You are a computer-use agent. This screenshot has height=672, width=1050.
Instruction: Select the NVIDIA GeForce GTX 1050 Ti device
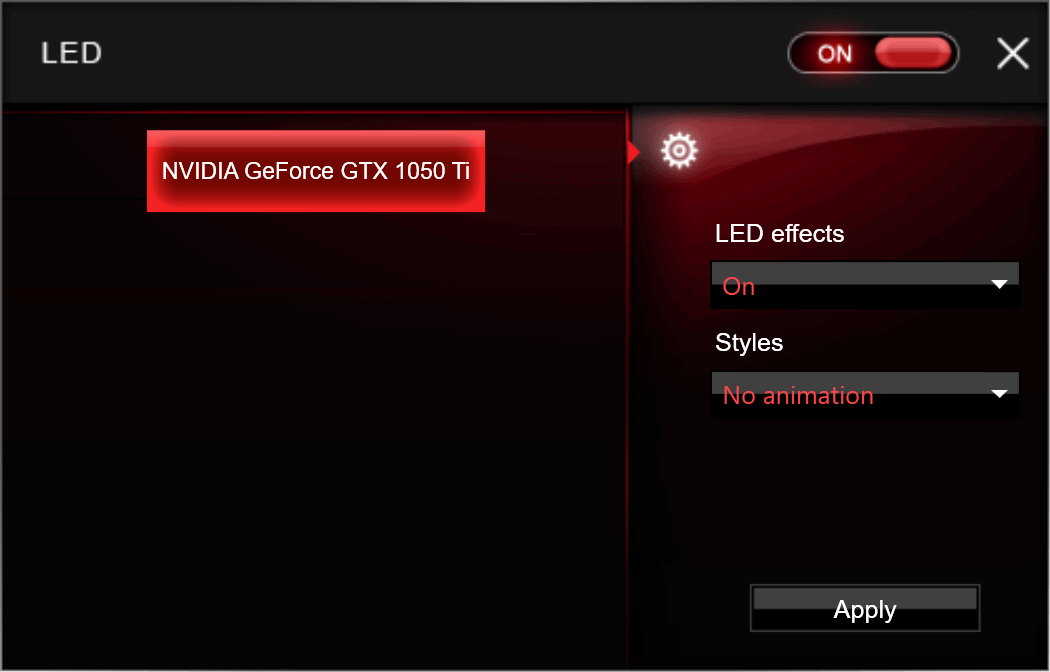click(x=316, y=171)
